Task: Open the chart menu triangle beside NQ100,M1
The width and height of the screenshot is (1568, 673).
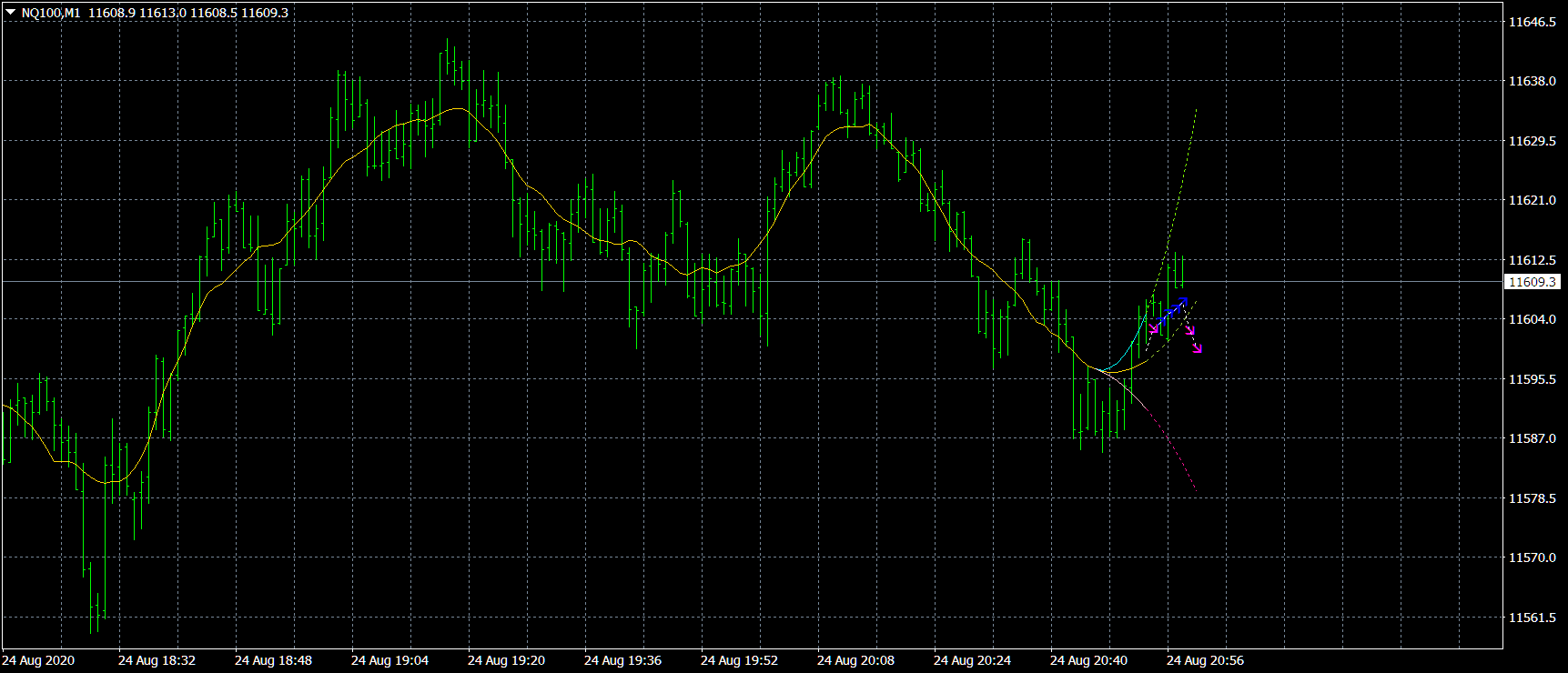Action: click(x=11, y=13)
